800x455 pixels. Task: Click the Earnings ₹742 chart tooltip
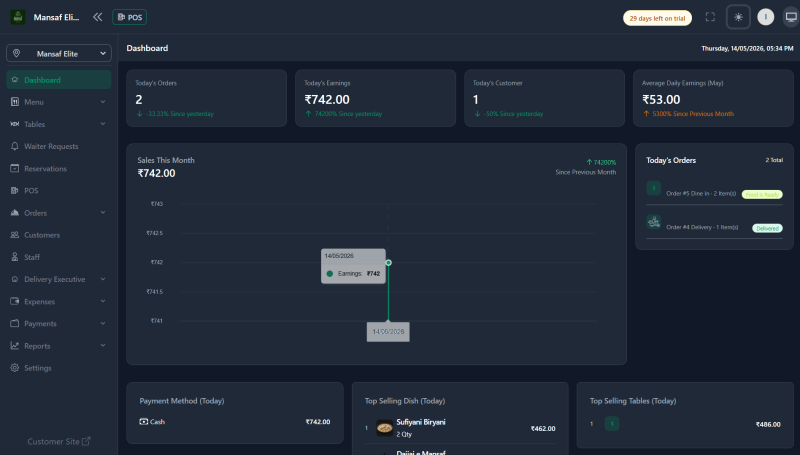[353, 266]
